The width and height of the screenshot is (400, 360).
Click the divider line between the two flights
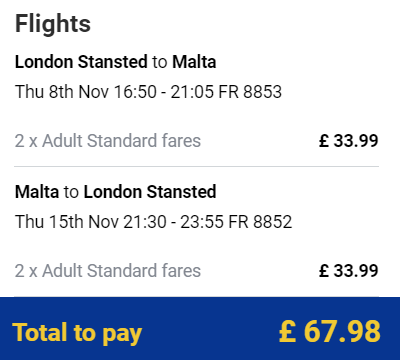(196, 166)
